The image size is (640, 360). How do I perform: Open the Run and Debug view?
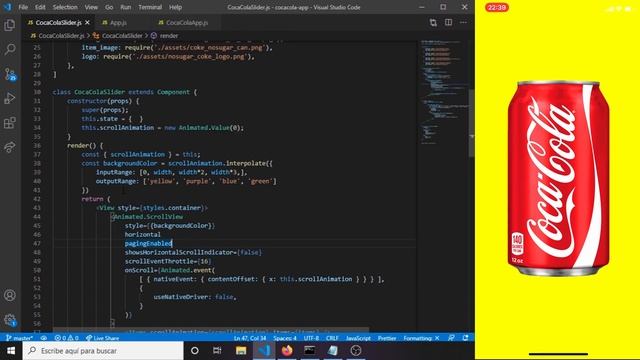10,98
